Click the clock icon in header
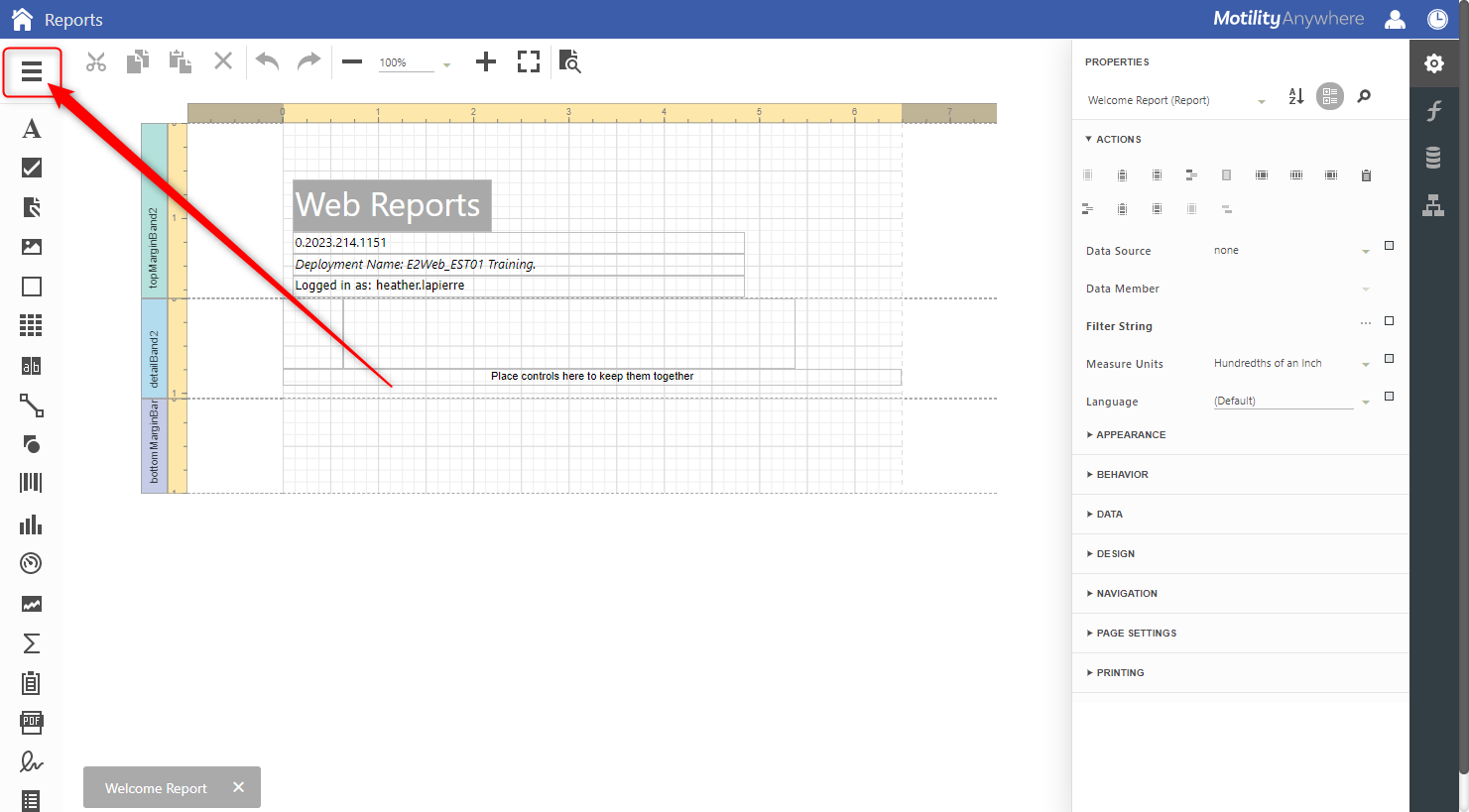This screenshot has height=812, width=1469. tap(1437, 19)
